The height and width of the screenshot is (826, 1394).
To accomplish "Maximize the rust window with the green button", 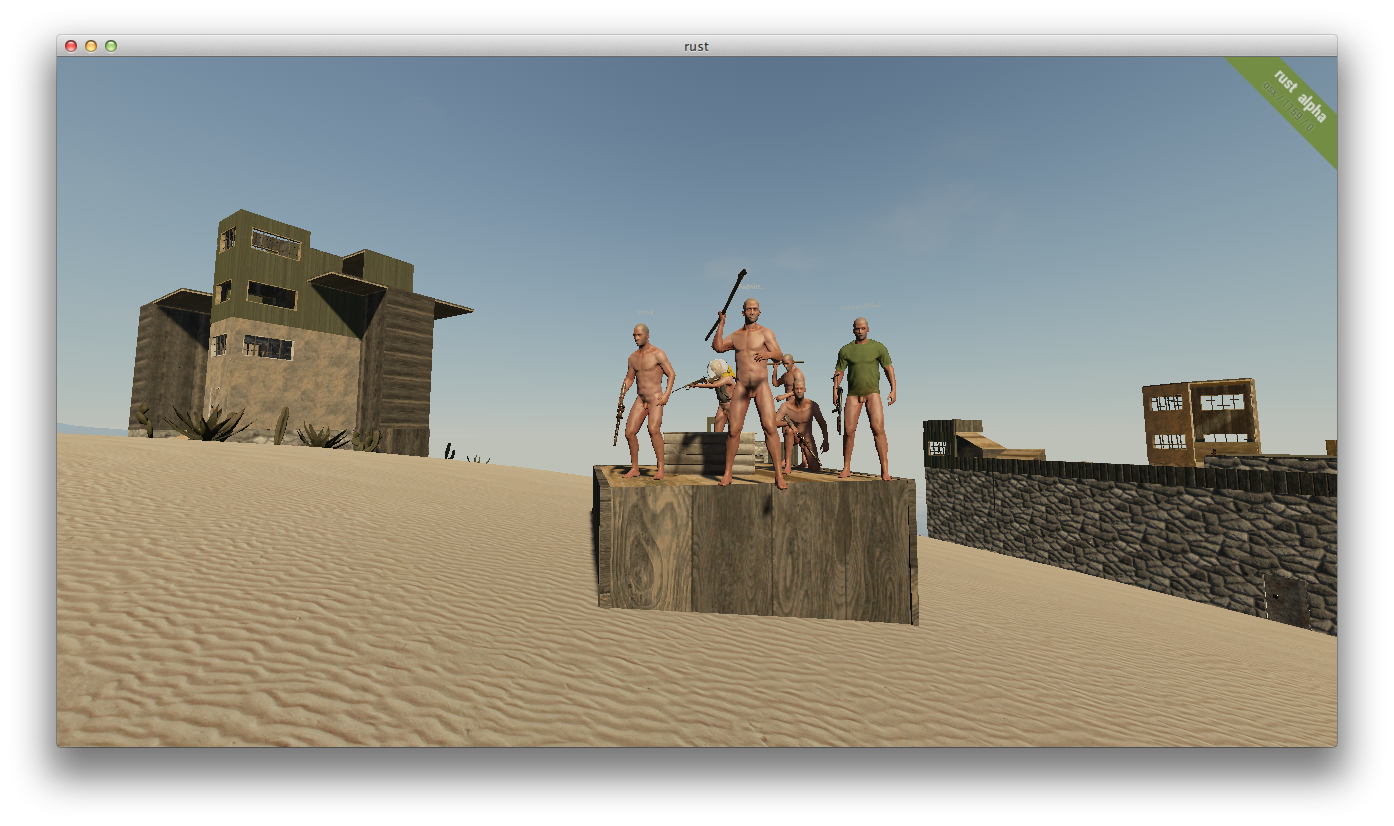I will coord(111,46).
